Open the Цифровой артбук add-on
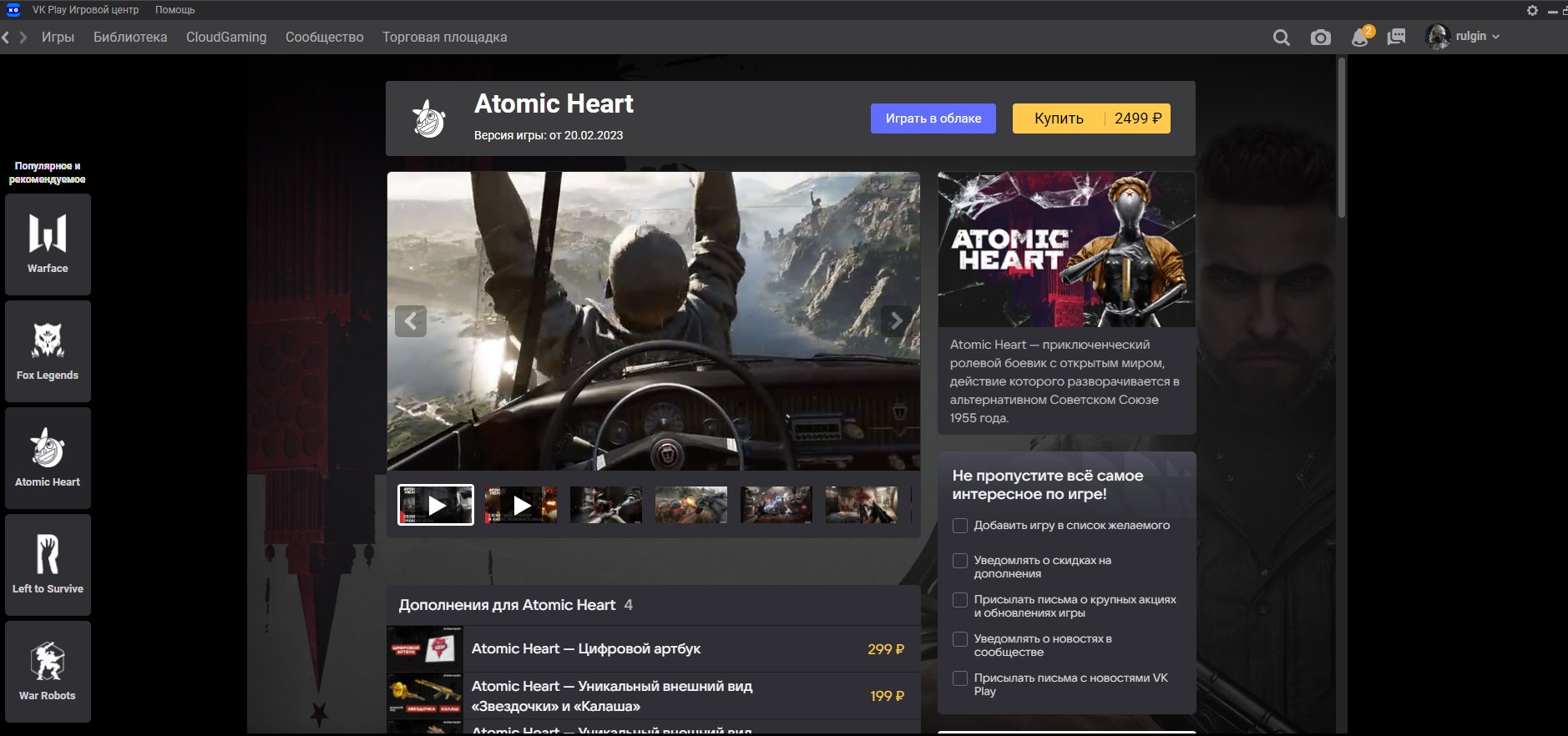 pyautogui.click(x=654, y=649)
